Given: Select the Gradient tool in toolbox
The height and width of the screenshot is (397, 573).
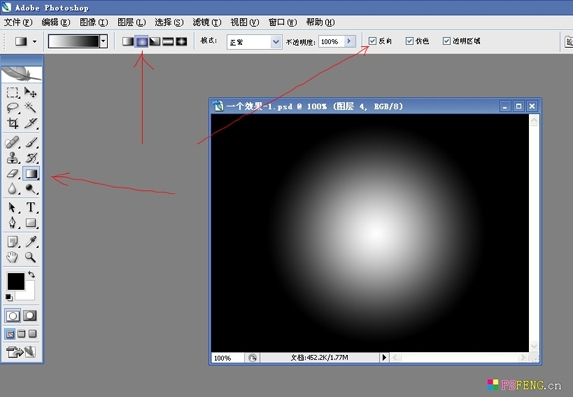Looking at the screenshot, I should pyautogui.click(x=31, y=173).
